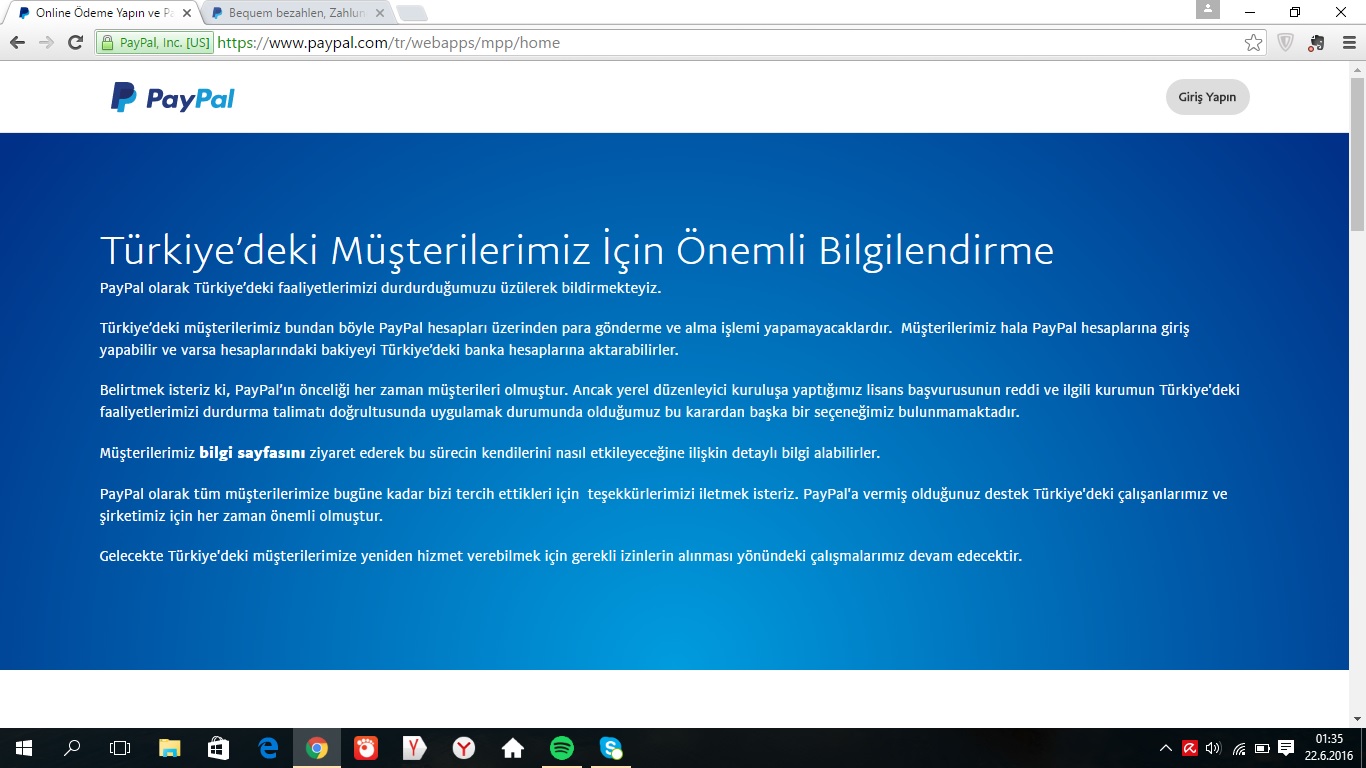The image size is (1366, 768).
Task: Open the square Yandex taskbar icon
Action: 415,748
